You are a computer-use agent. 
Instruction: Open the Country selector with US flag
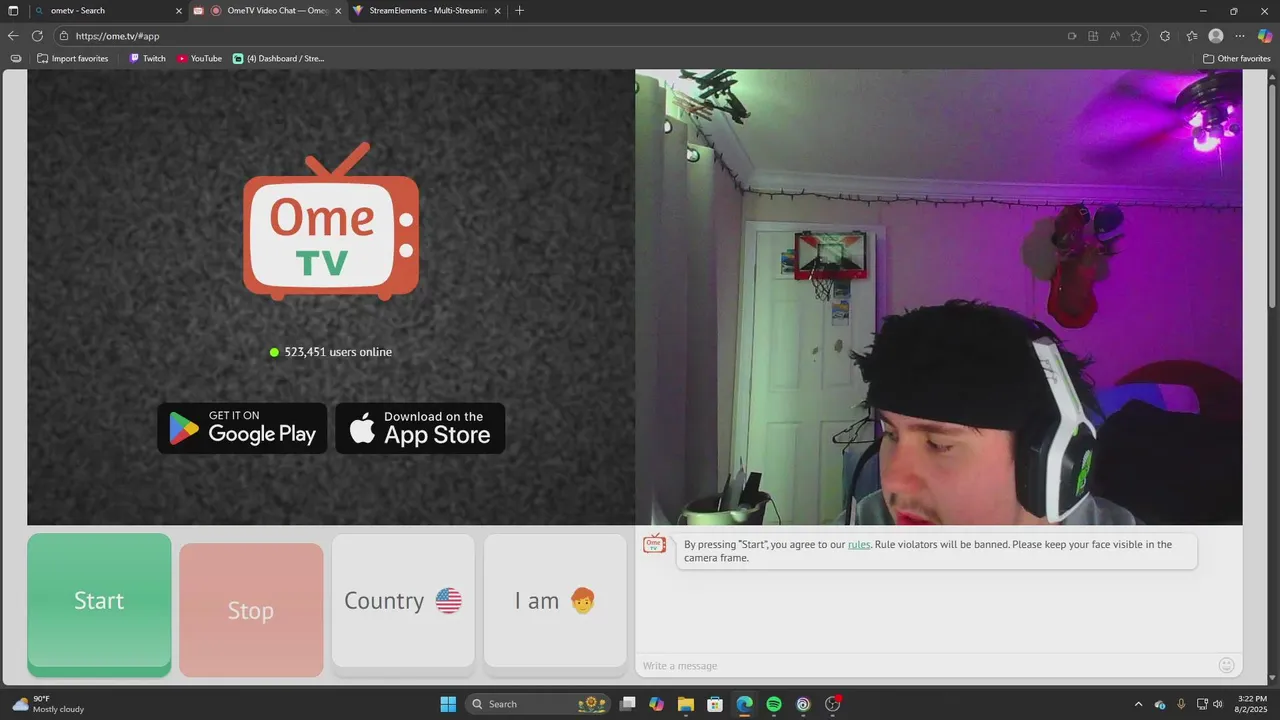point(403,600)
